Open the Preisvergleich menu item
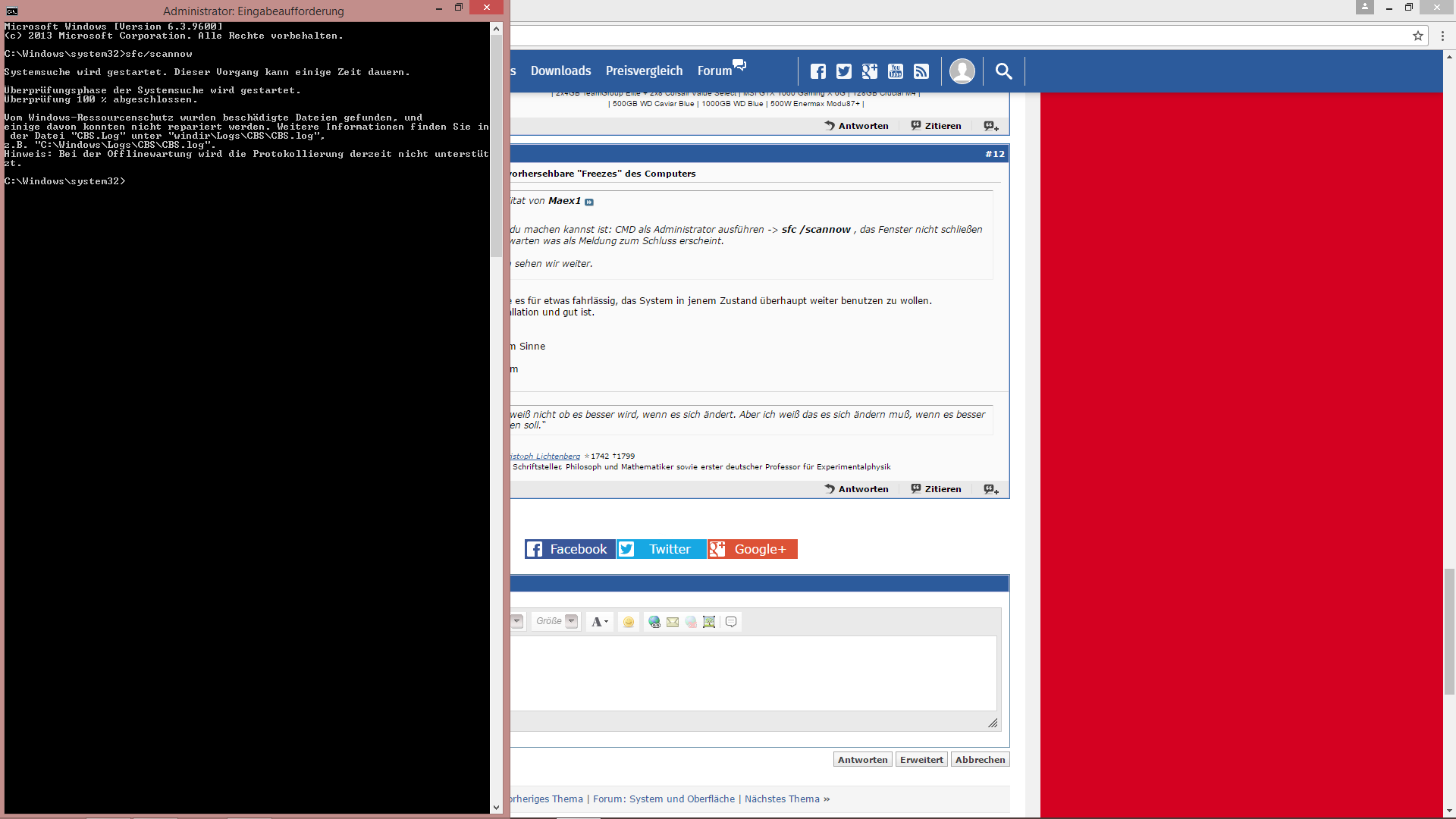The image size is (1456, 819). [x=644, y=71]
